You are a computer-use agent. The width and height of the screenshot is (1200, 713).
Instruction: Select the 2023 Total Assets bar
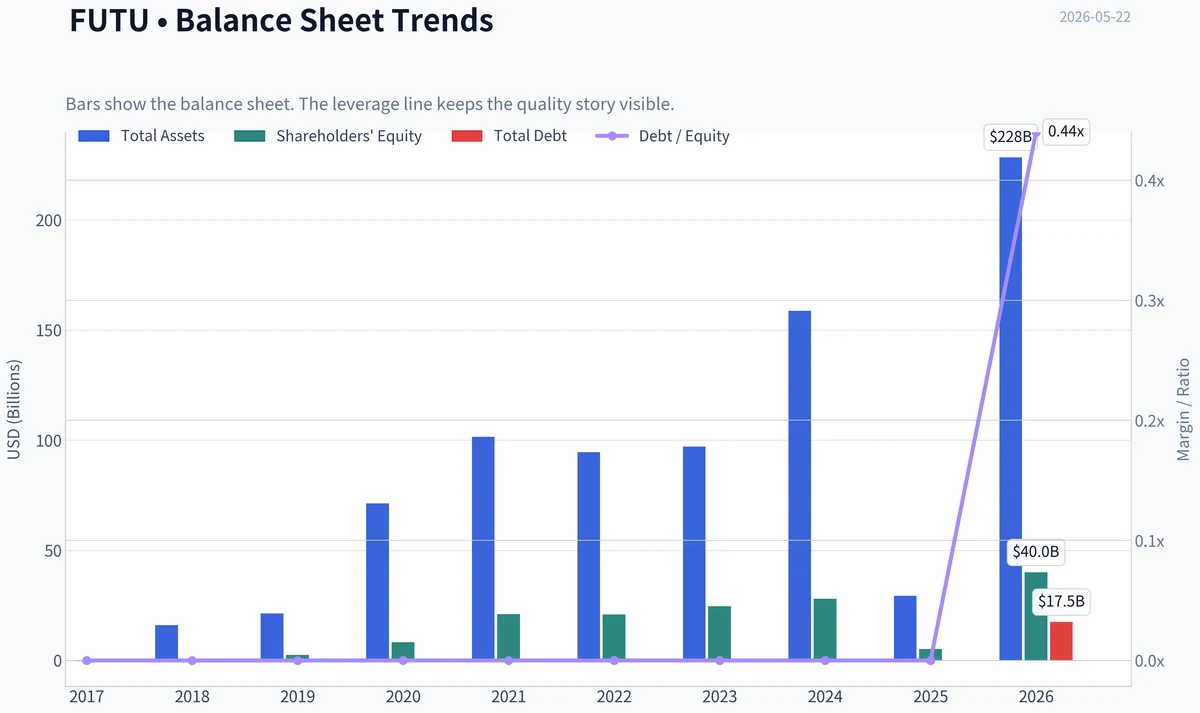click(x=694, y=554)
